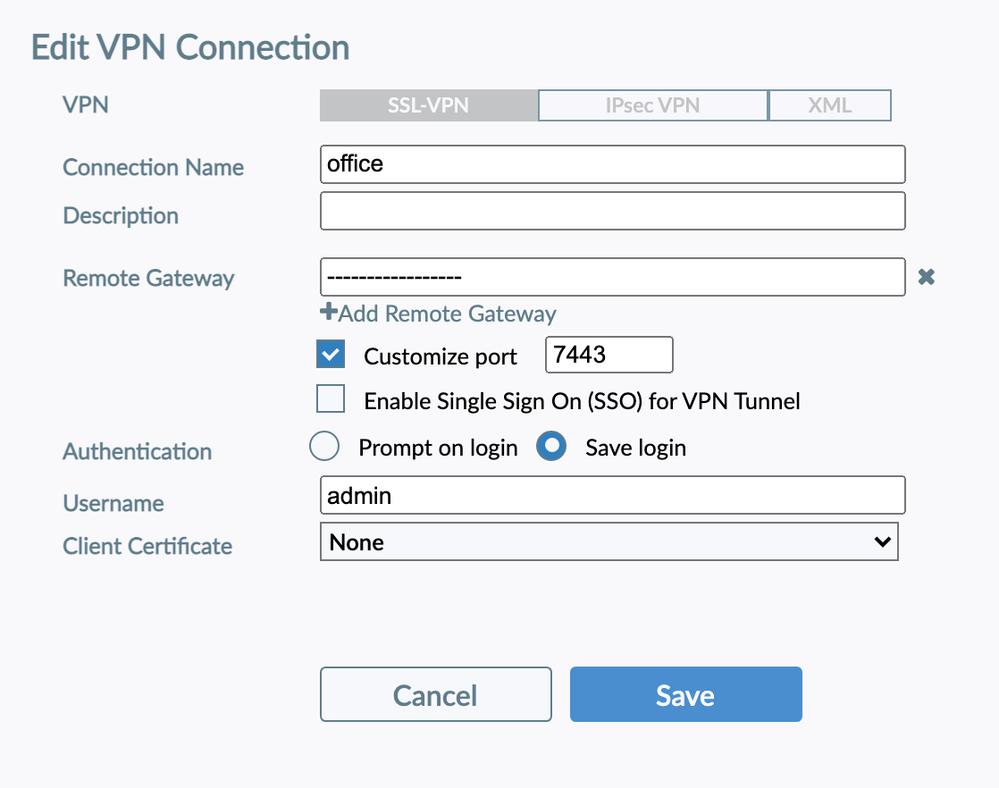Click the Edit VPN Connection heading
Image resolution: width=999 pixels, height=788 pixels.
190,47
